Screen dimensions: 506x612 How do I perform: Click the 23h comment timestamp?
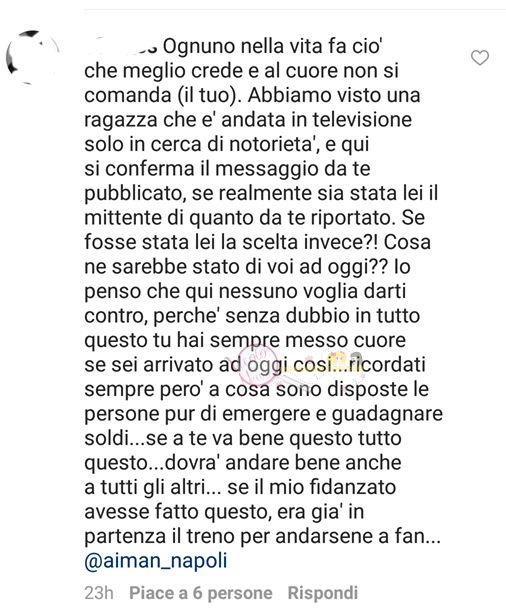(99, 593)
